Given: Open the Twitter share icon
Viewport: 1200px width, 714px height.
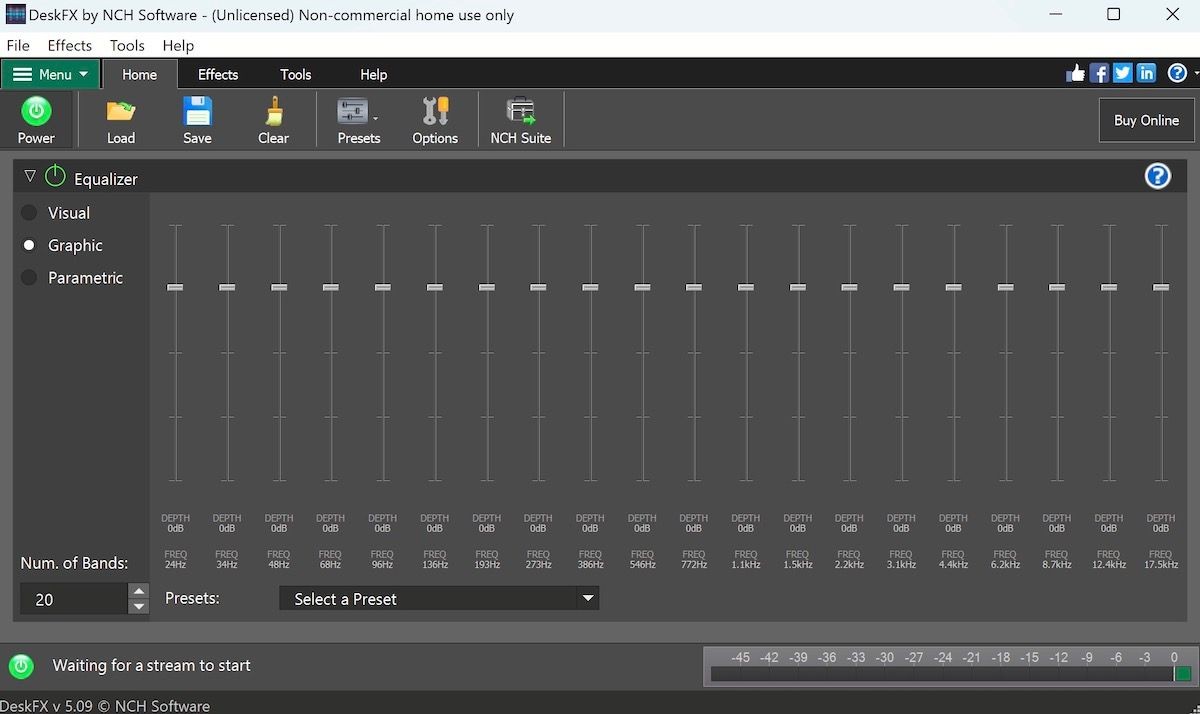Looking at the screenshot, I should tap(1122, 73).
